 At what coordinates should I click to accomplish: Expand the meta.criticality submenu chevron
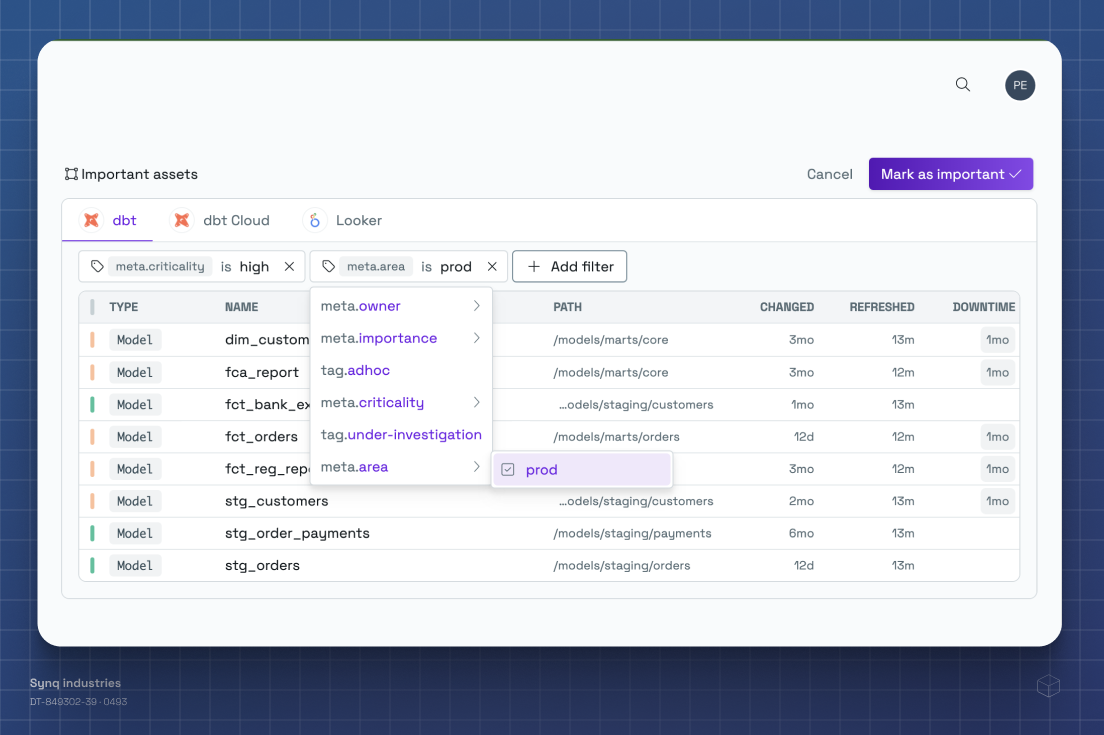coord(478,402)
